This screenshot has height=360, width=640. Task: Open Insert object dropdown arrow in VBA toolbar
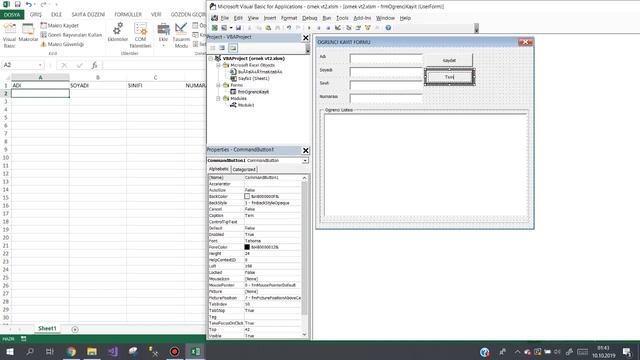coord(231,28)
